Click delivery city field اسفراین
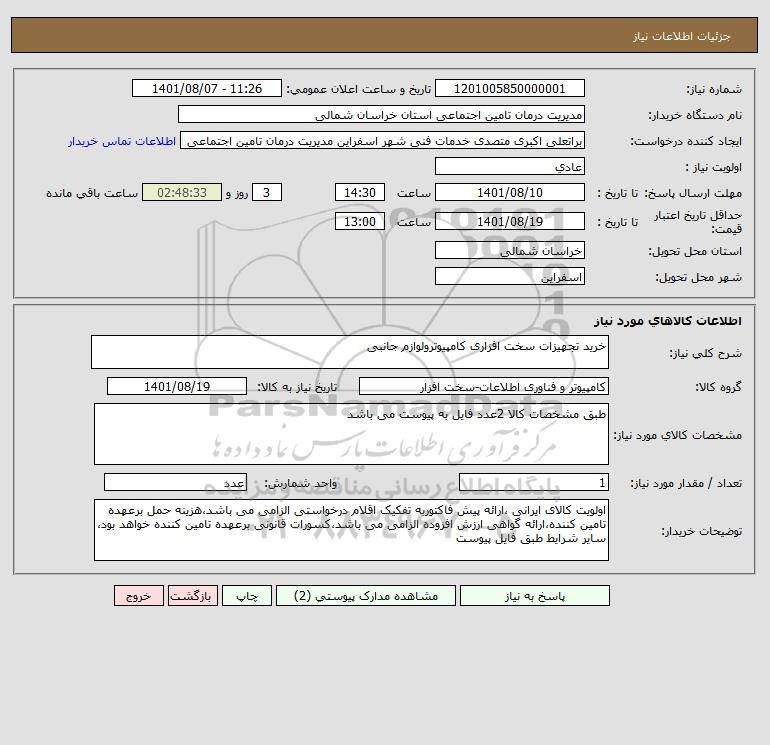Screen dimensions: 770x745 510,276
